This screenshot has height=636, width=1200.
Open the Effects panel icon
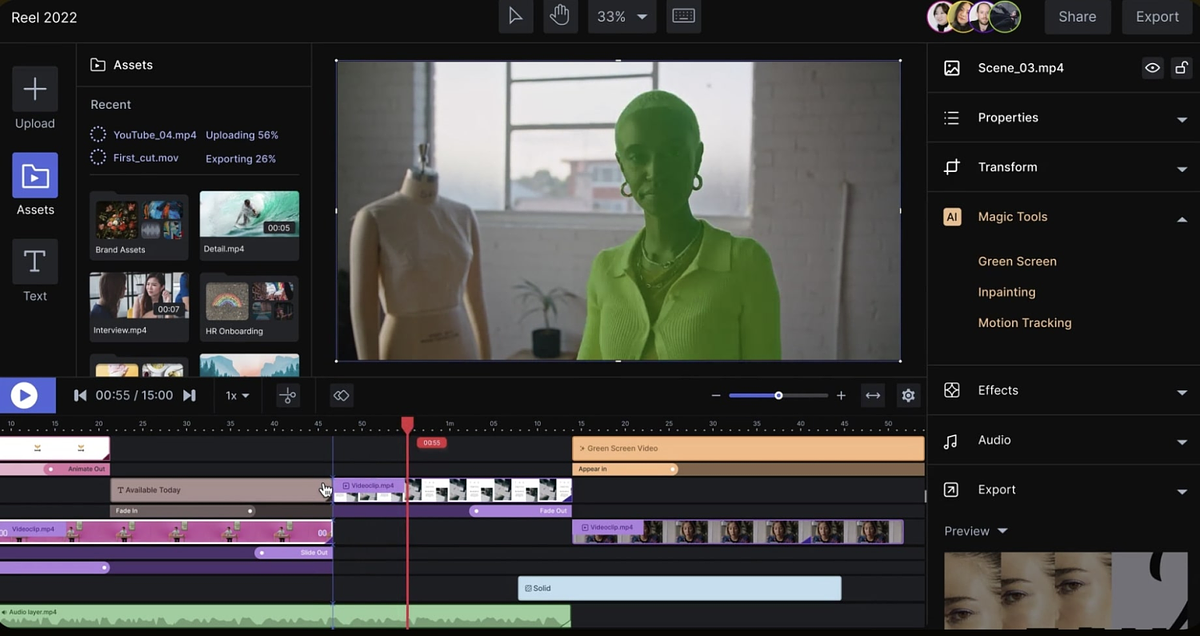tap(951, 390)
